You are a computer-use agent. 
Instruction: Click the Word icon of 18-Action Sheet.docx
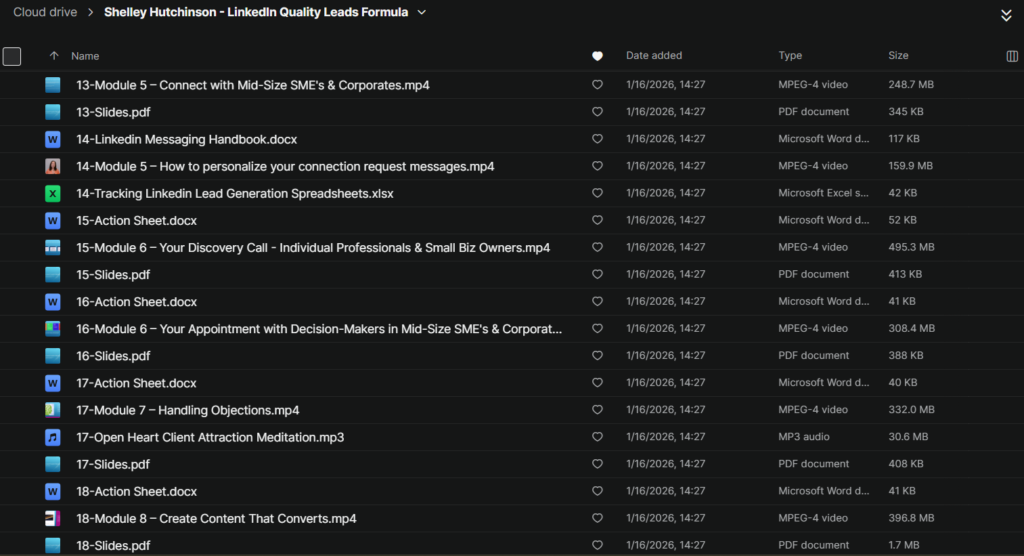click(53, 491)
